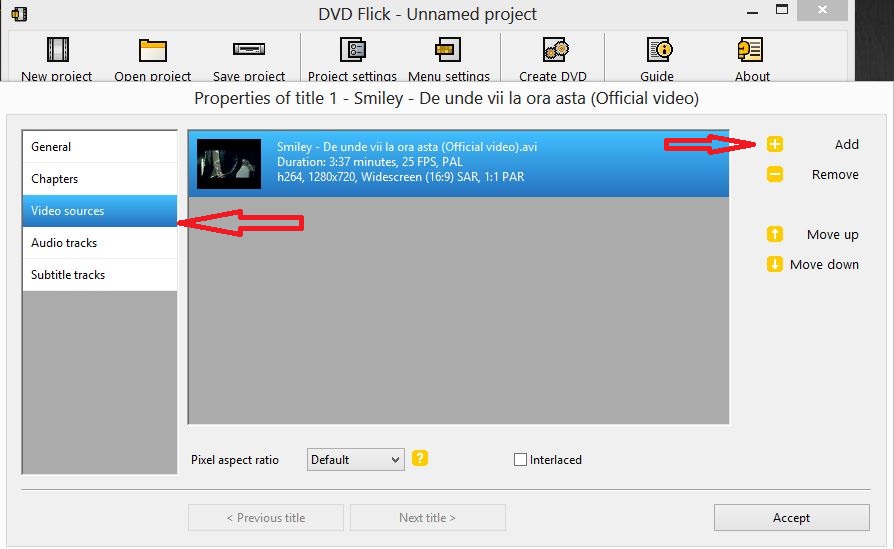Open Menu settings from toolbar

tap(448, 50)
